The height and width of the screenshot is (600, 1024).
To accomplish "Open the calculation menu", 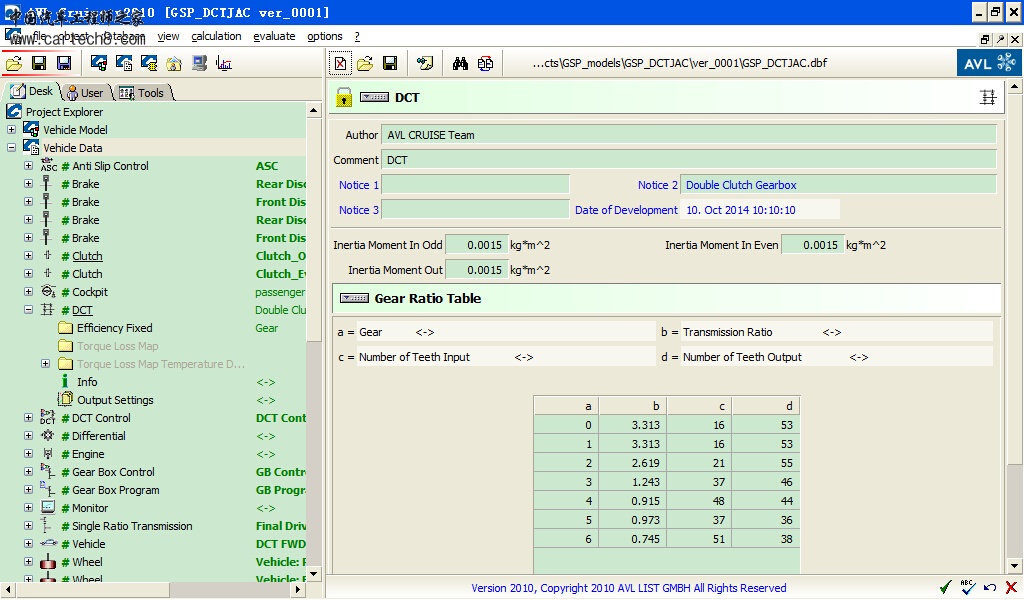I will coord(216,37).
